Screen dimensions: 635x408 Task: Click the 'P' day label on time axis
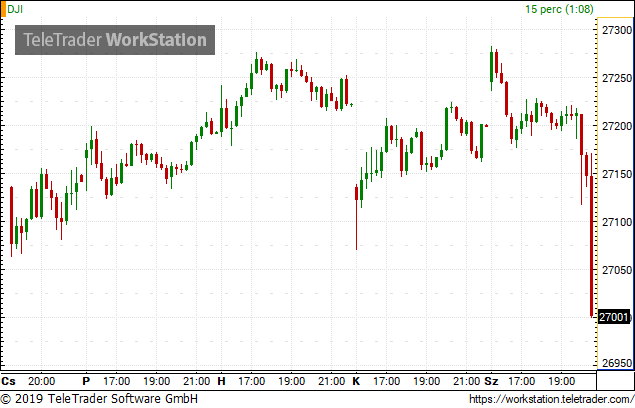86,381
